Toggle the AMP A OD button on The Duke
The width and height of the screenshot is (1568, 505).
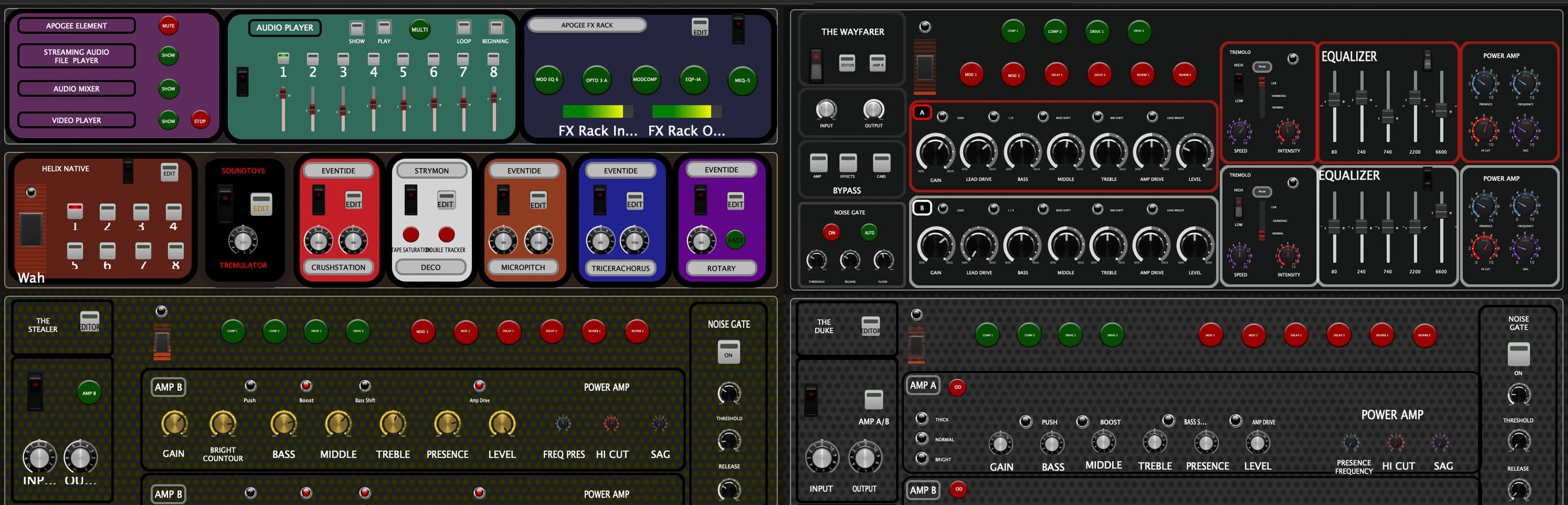[957, 387]
